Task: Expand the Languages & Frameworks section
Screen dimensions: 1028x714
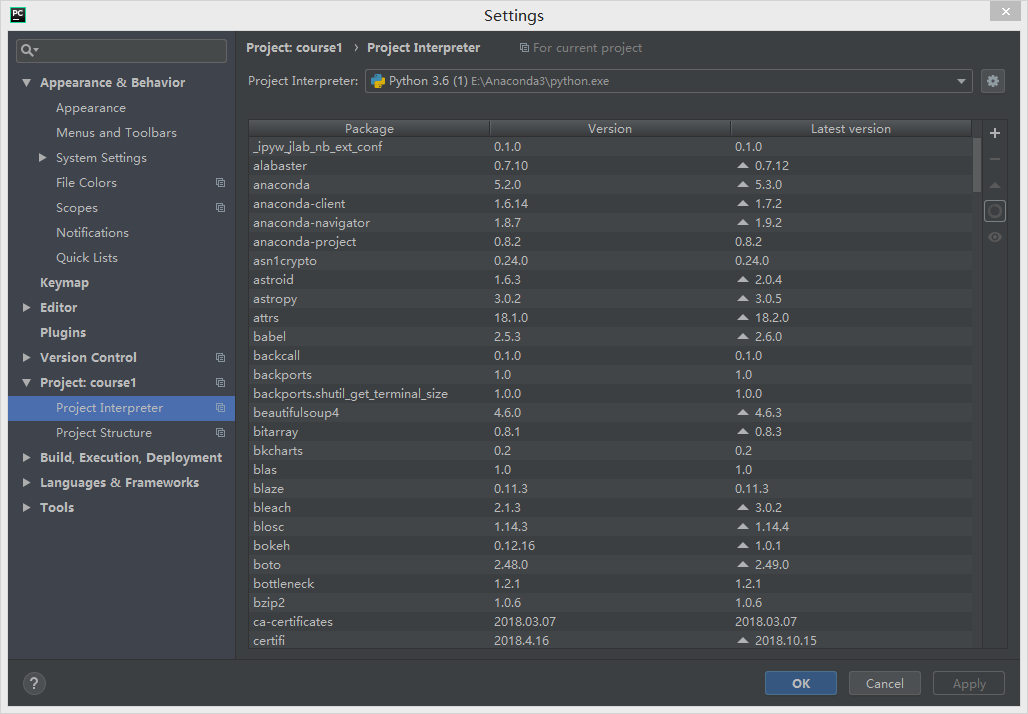Action: tap(27, 483)
